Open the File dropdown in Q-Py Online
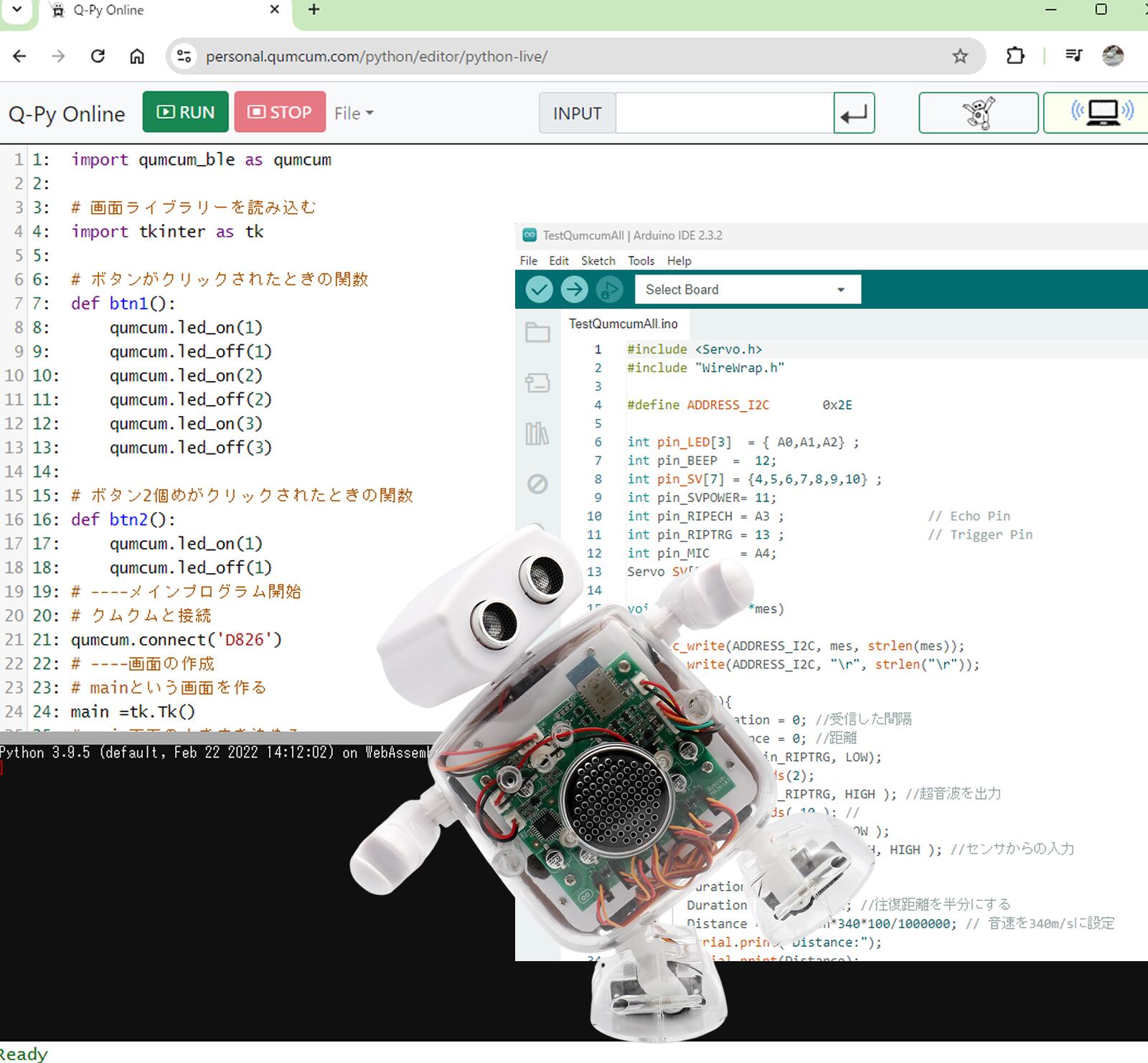Viewport: 1148px width, 1063px height. click(354, 113)
